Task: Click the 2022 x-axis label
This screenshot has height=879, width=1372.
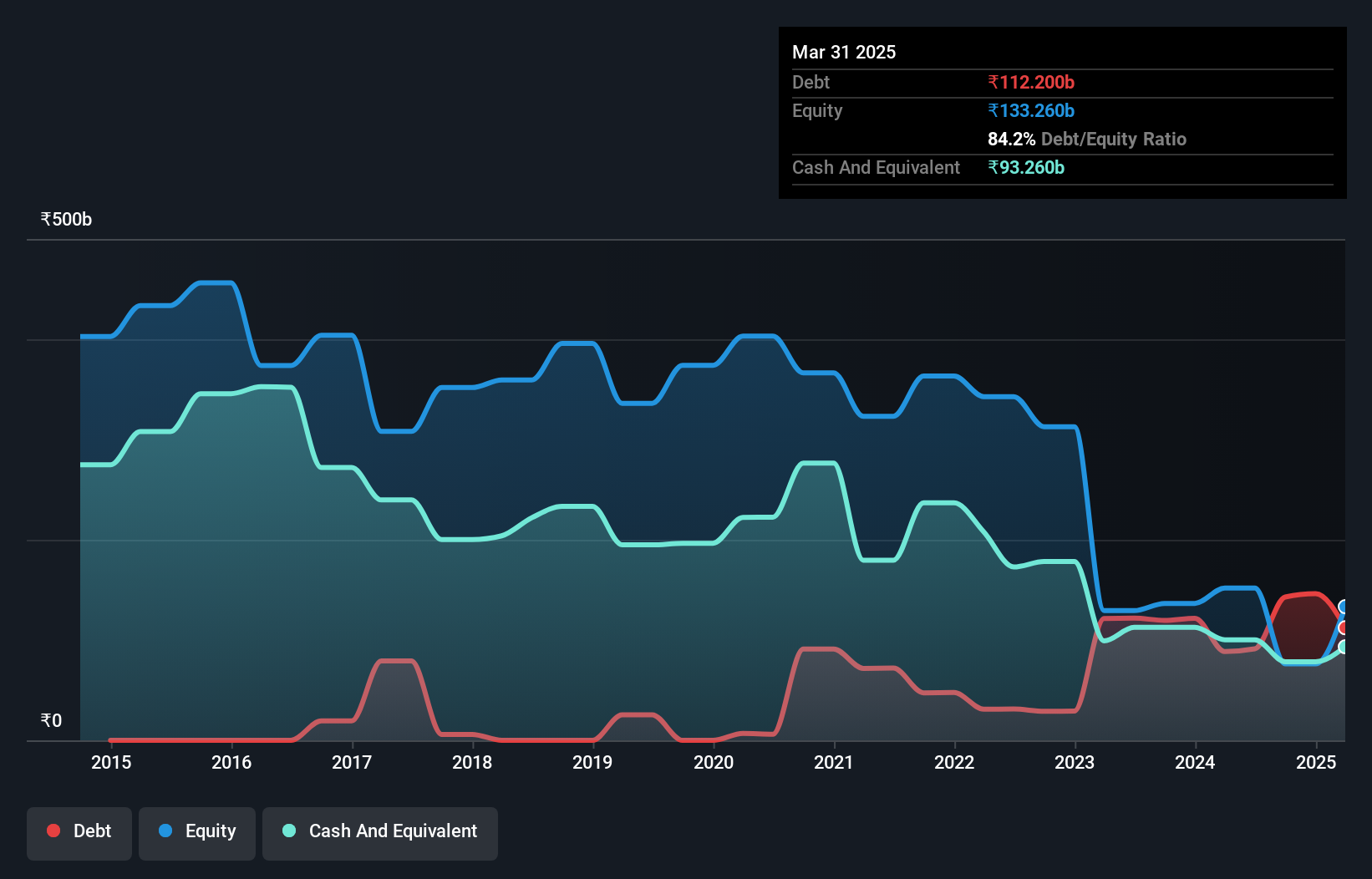Action: point(954,762)
